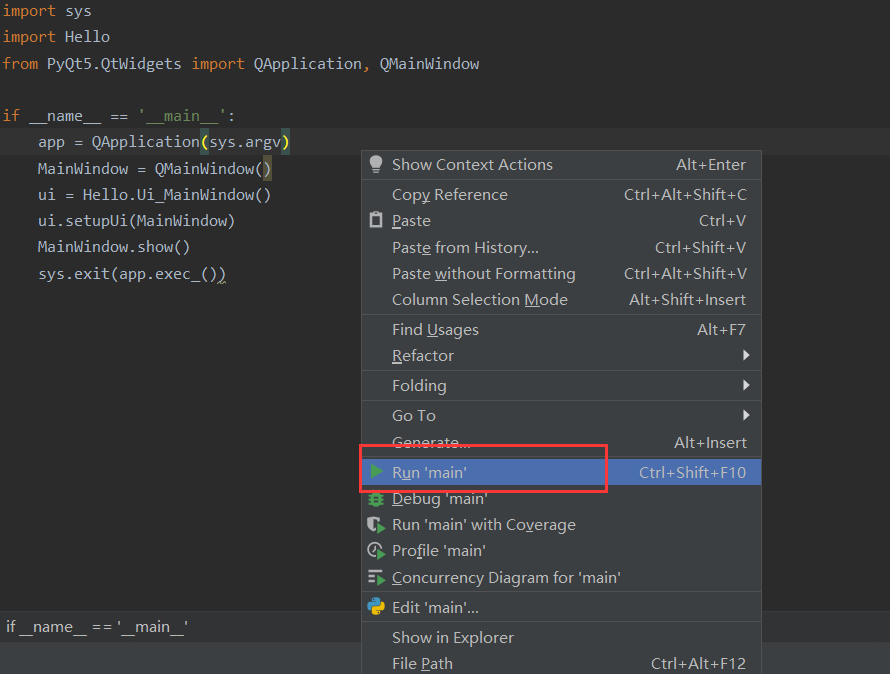Click the breadcrumb if __name__ == '__main__'
Image resolution: width=890 pixels, height=674 pixels.
[97, 627]
